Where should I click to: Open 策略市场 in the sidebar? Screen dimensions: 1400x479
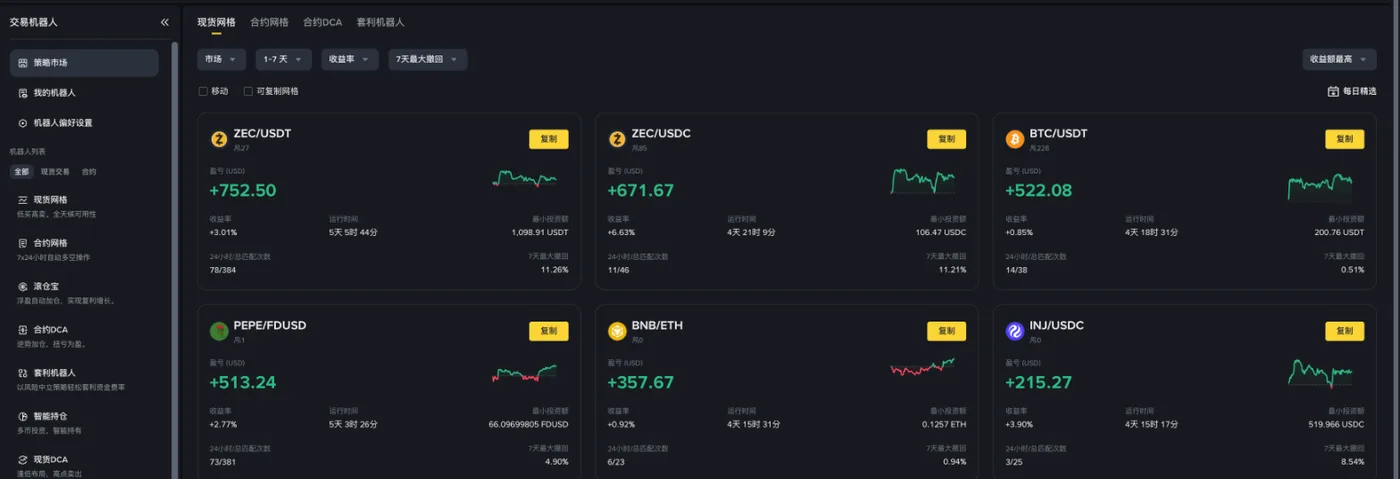point(84,63)
